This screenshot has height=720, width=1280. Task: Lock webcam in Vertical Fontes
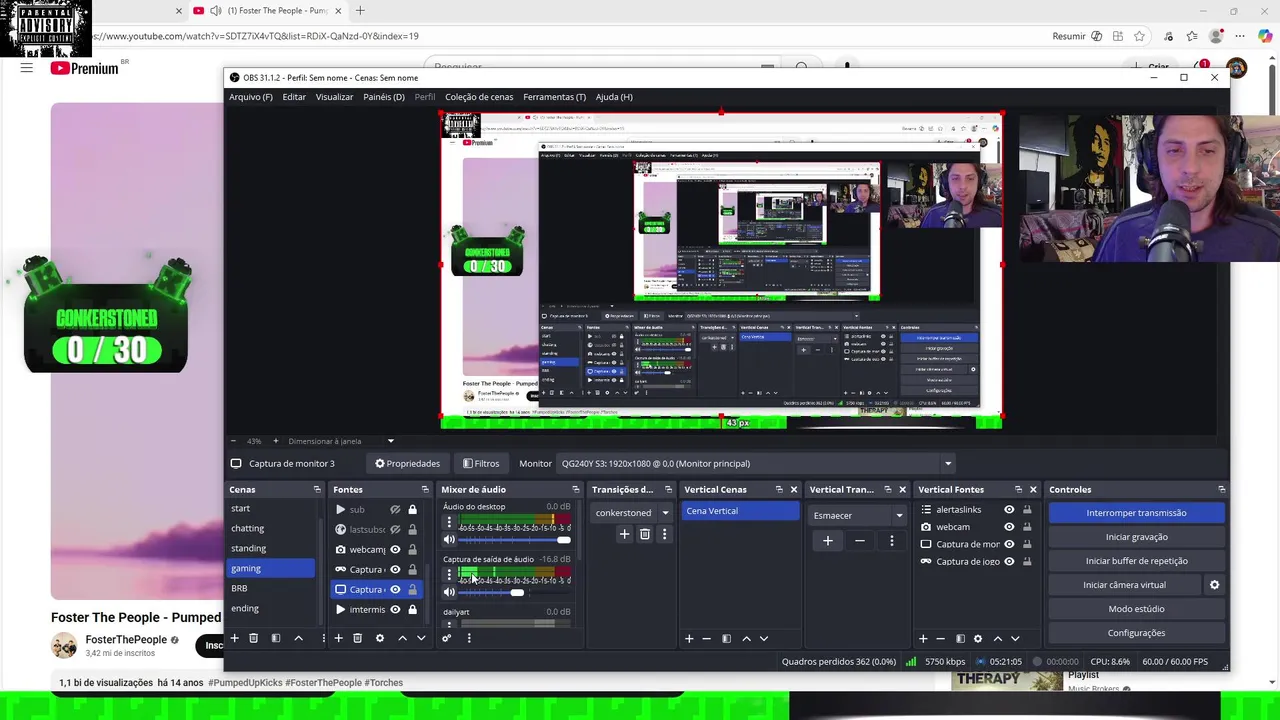click(x=1027, y=527)
